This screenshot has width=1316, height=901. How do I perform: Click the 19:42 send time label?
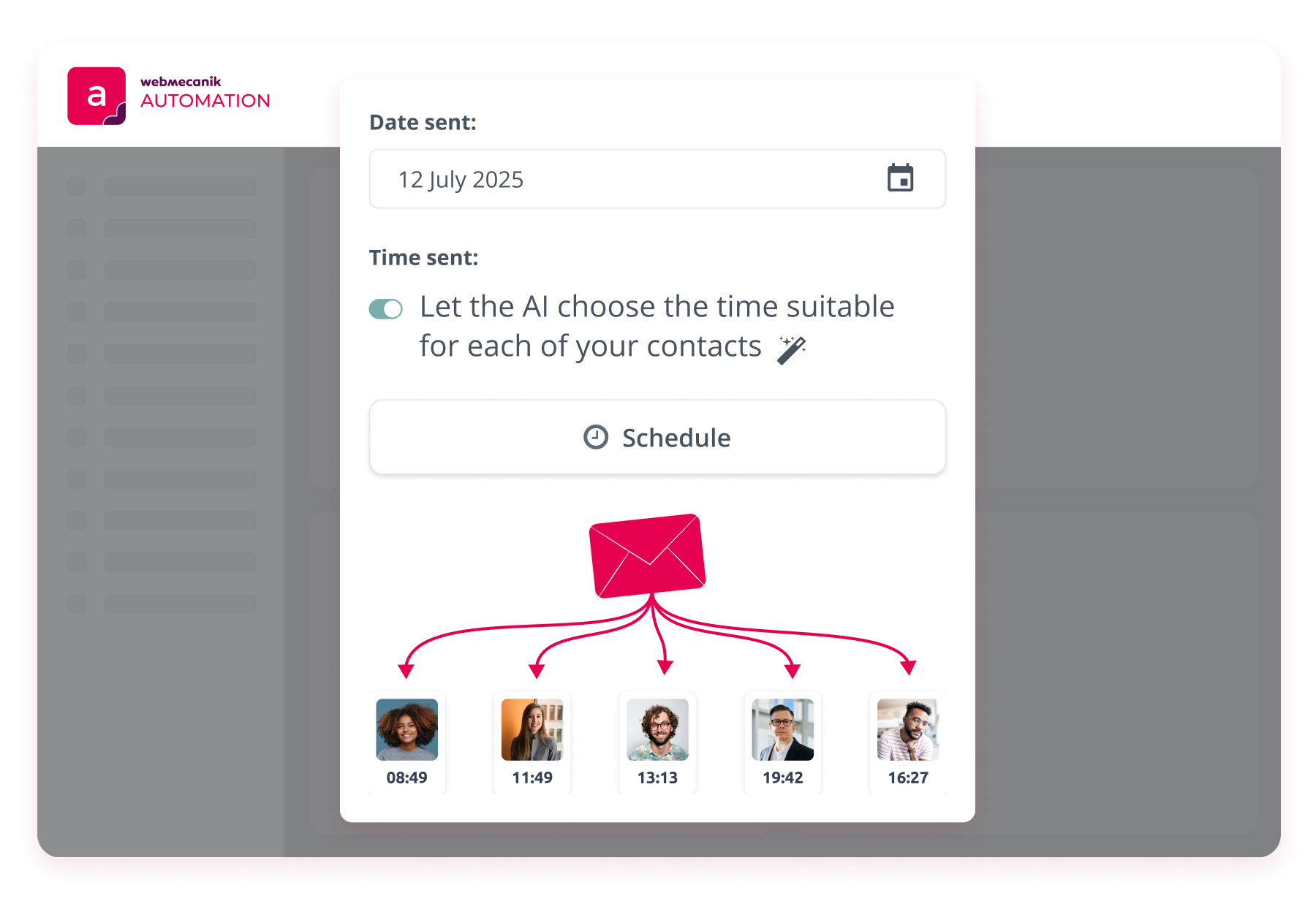[782, 778]
